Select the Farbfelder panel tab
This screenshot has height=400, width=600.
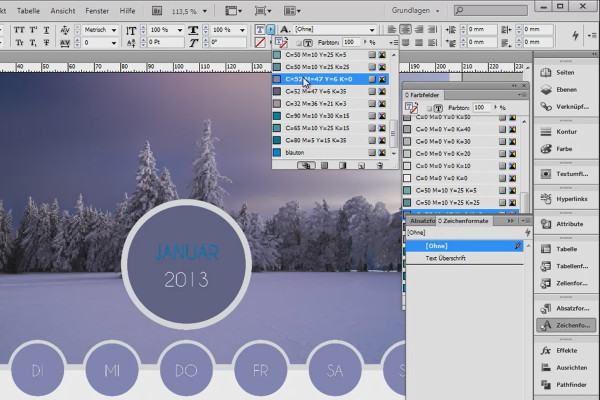423,95
